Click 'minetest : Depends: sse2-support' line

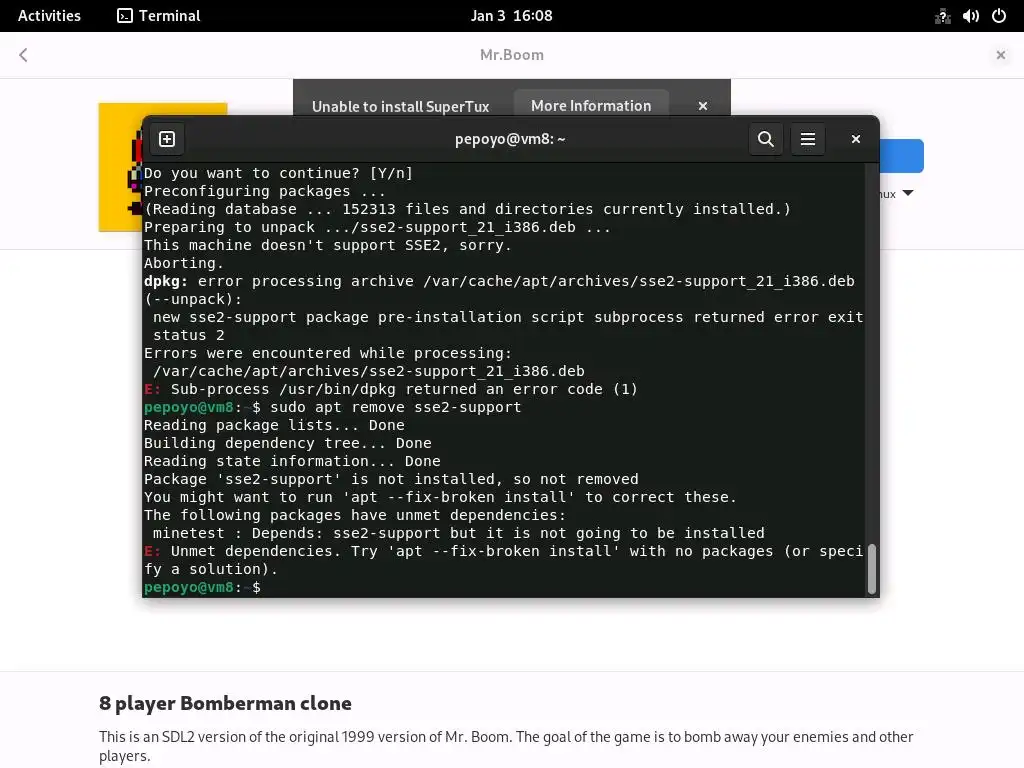[458, 533]
